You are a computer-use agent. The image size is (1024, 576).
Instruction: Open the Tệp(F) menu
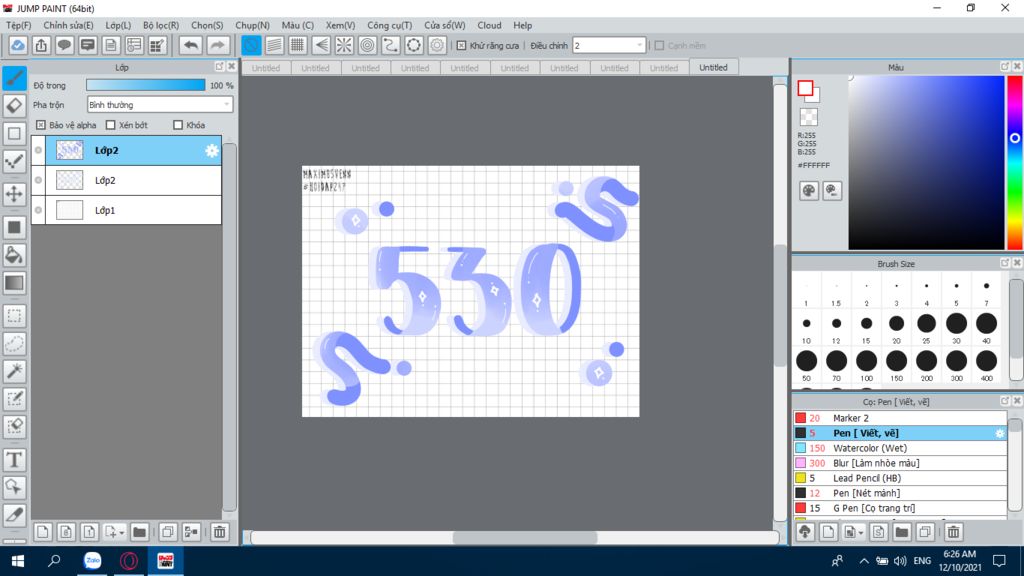tap(18, 25)
